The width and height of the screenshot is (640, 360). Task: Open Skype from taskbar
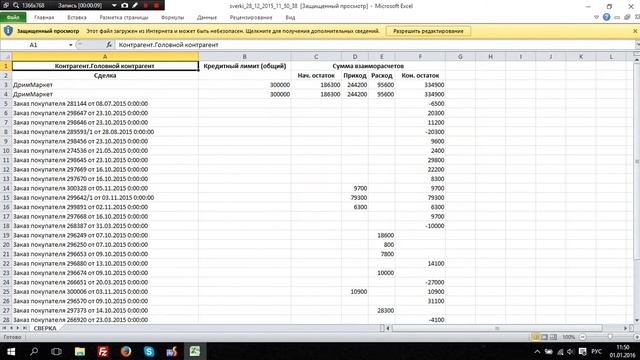(x=149, y=351)
